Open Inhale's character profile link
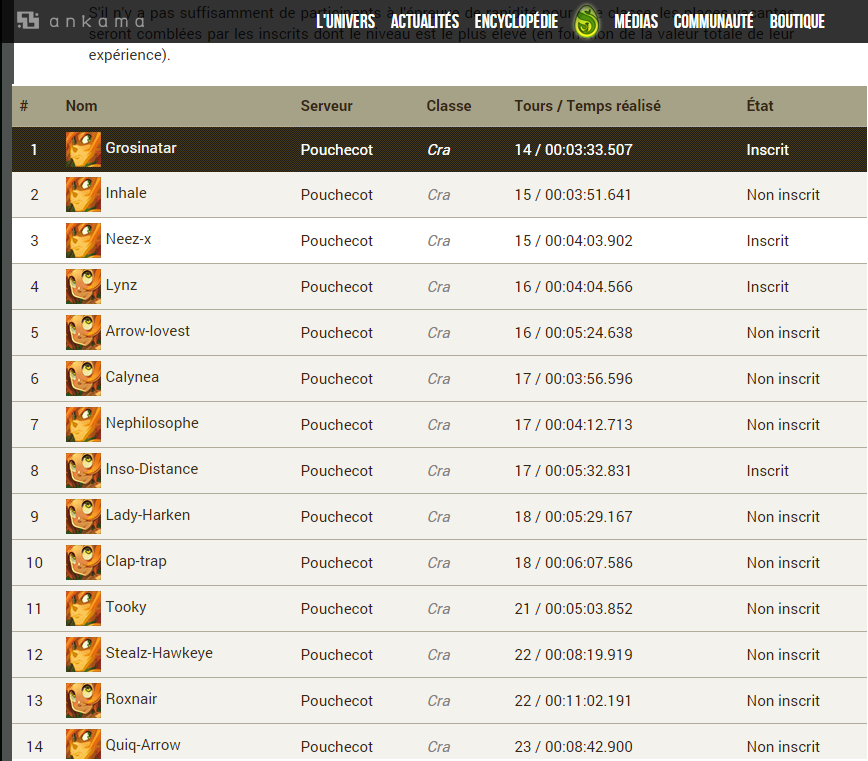The width and height of the screenshot is (868, 761). 126,193
